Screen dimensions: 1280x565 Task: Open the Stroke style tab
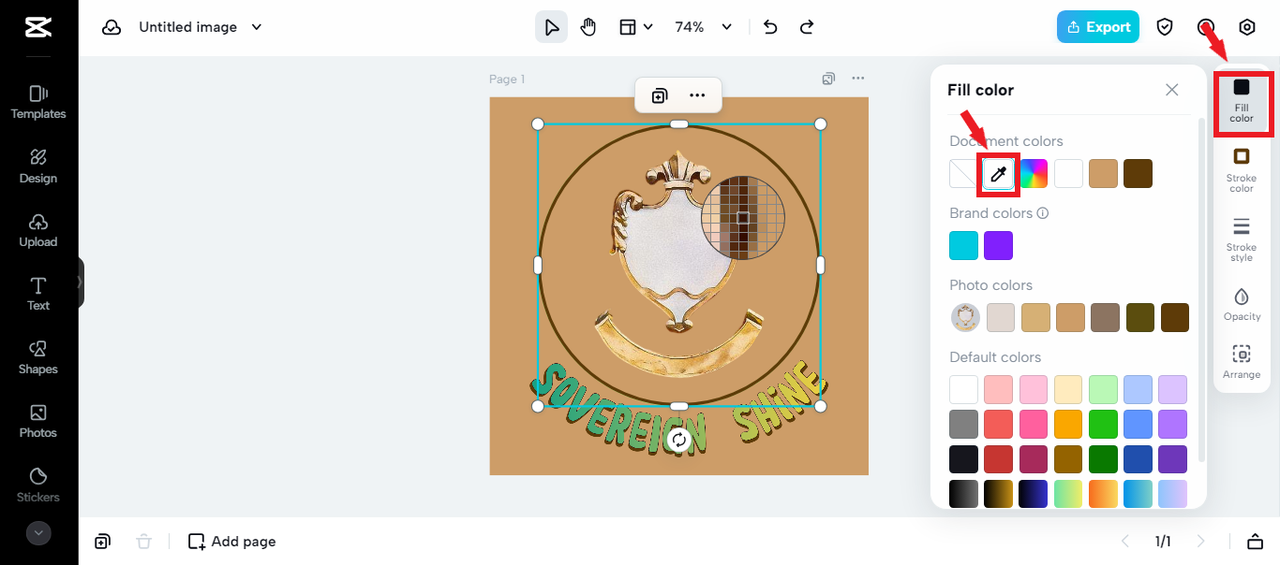[1241, 240]
